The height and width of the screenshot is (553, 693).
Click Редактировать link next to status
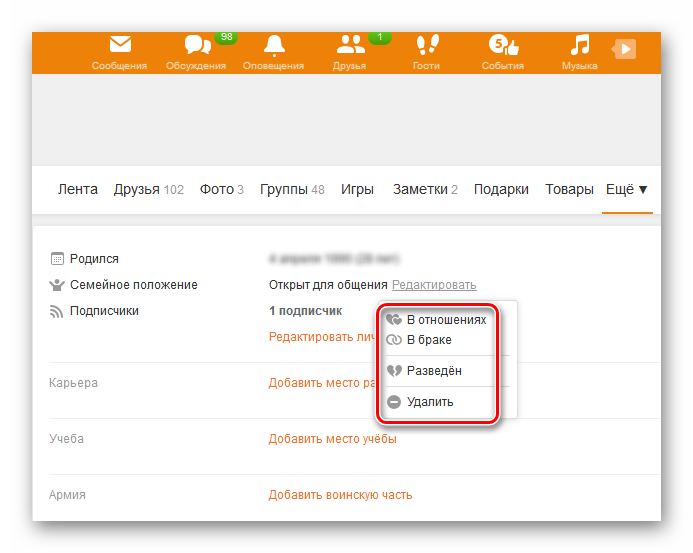pos(434,285)
